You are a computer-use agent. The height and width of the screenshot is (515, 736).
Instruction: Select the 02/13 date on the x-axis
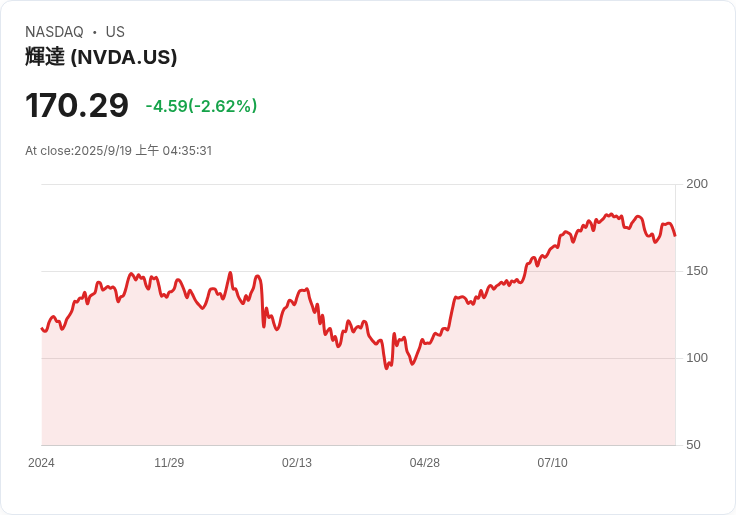click(297, 463)
